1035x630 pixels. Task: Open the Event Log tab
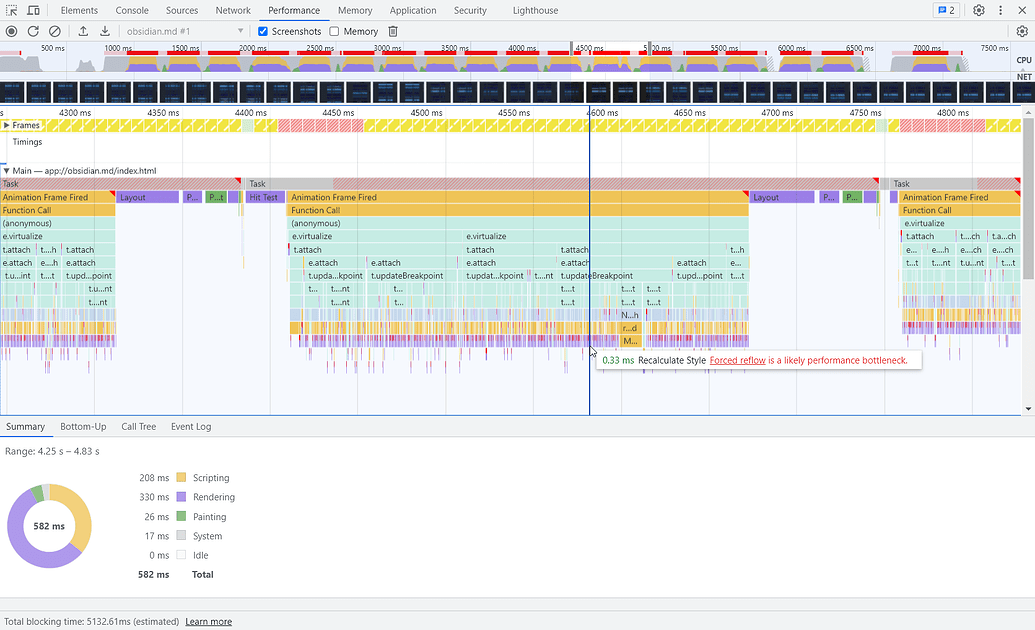click(x=191, y=427)
